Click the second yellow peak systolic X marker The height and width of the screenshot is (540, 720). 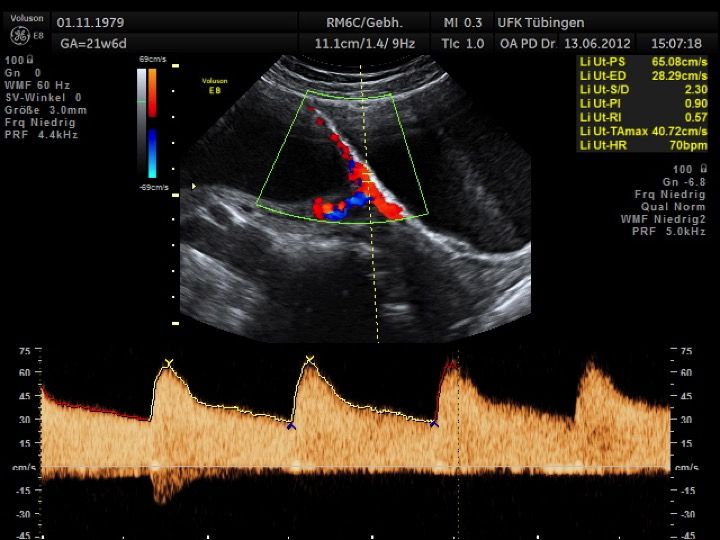[310, 359]
